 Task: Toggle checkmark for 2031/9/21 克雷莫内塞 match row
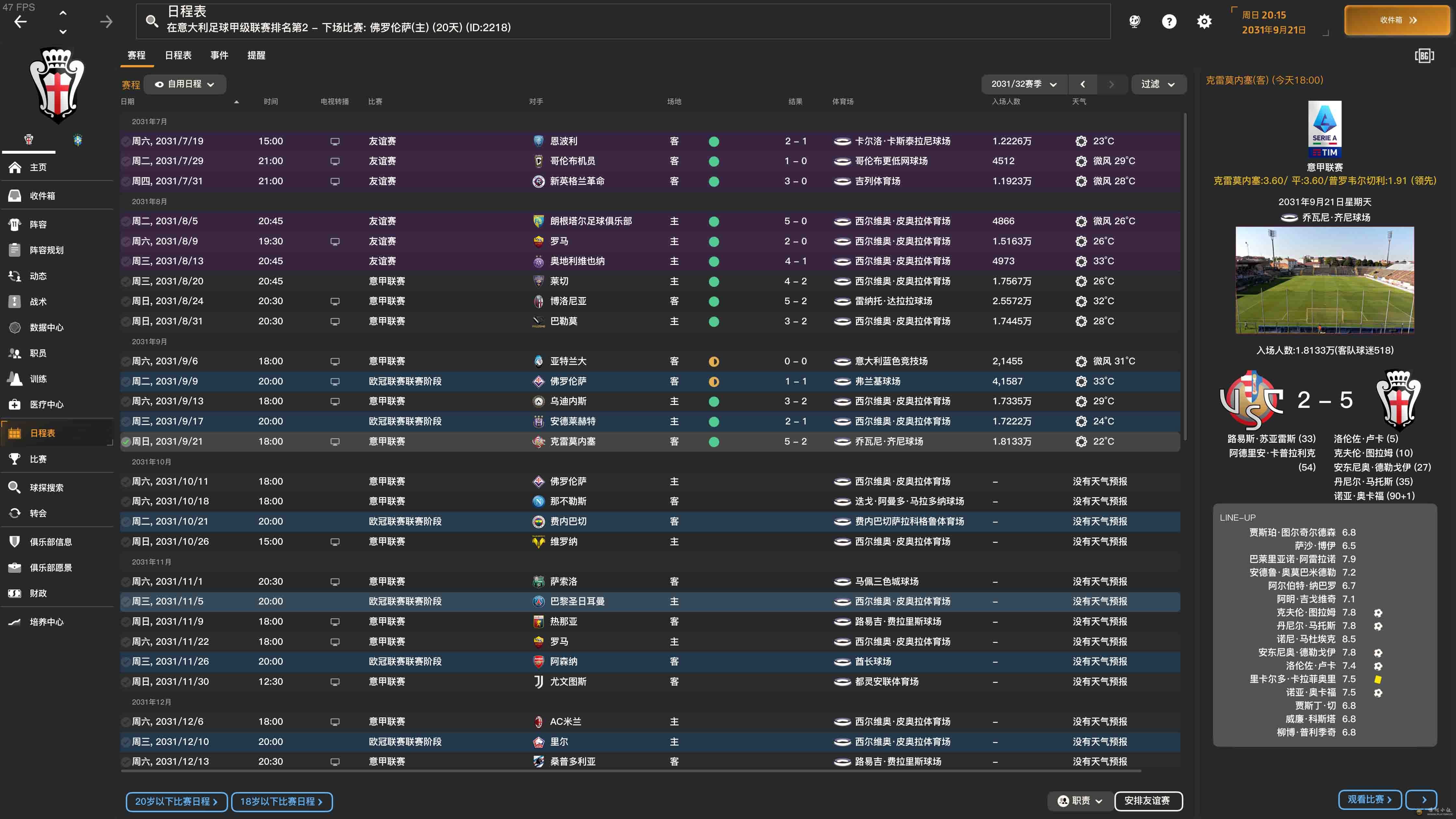click(x=125, y=441)
